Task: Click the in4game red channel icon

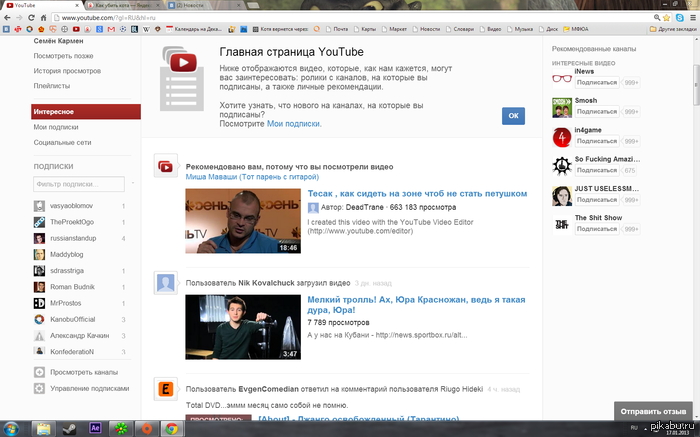Action: point(561,137)
